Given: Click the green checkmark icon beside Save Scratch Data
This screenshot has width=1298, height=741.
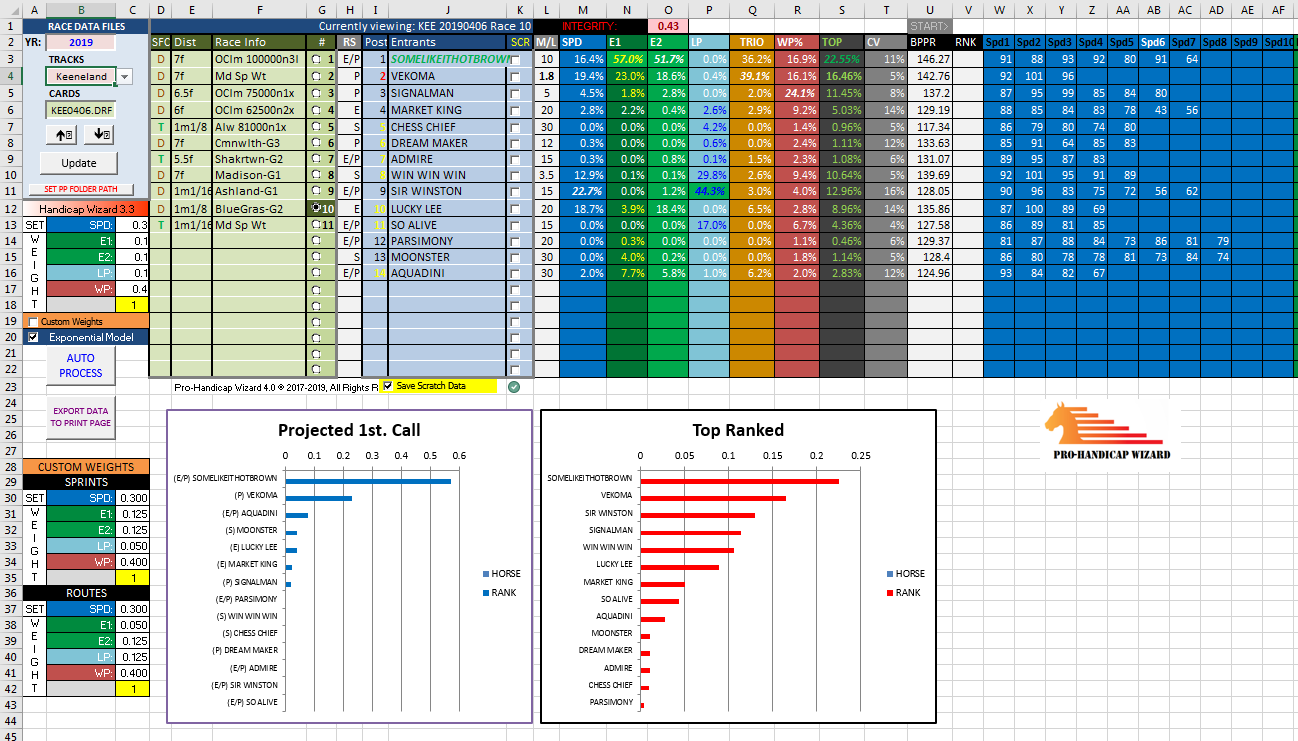Looking at the screenshot, I should tap(514, 386).
